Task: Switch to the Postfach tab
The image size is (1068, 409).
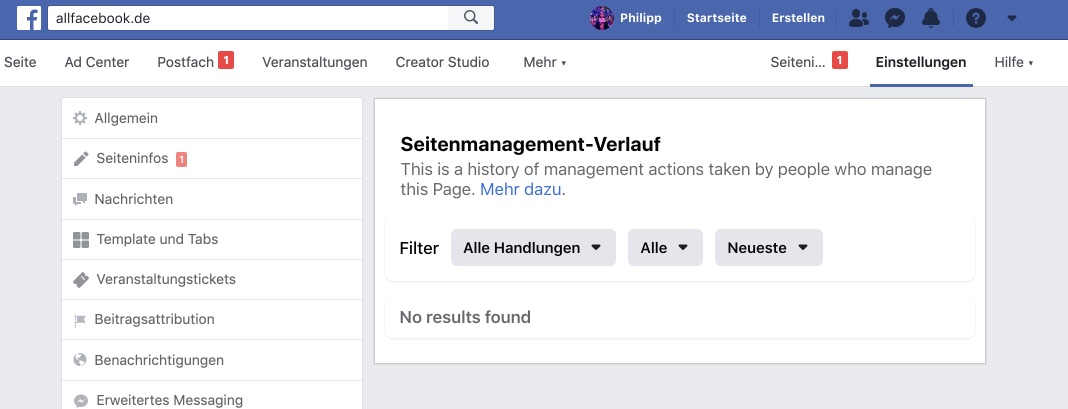Action: click(195, 62)
